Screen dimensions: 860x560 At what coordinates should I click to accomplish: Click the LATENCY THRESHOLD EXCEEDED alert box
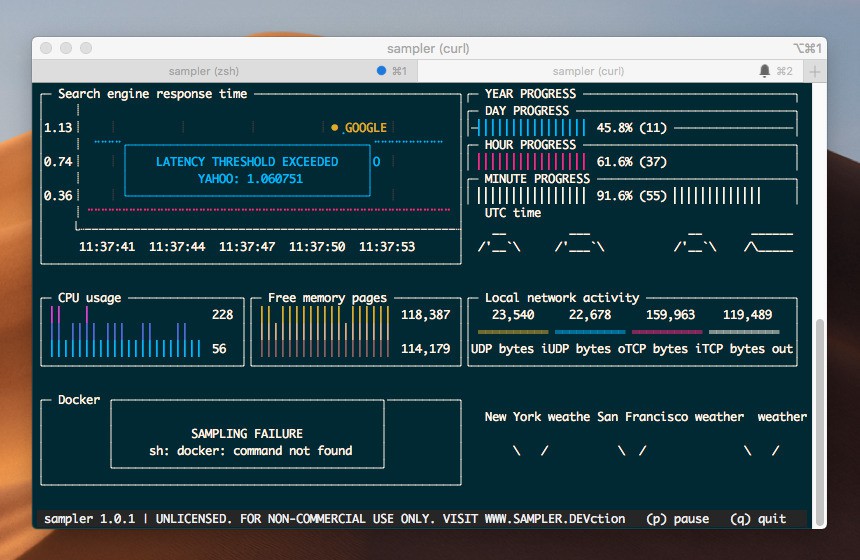click(247, 171)
